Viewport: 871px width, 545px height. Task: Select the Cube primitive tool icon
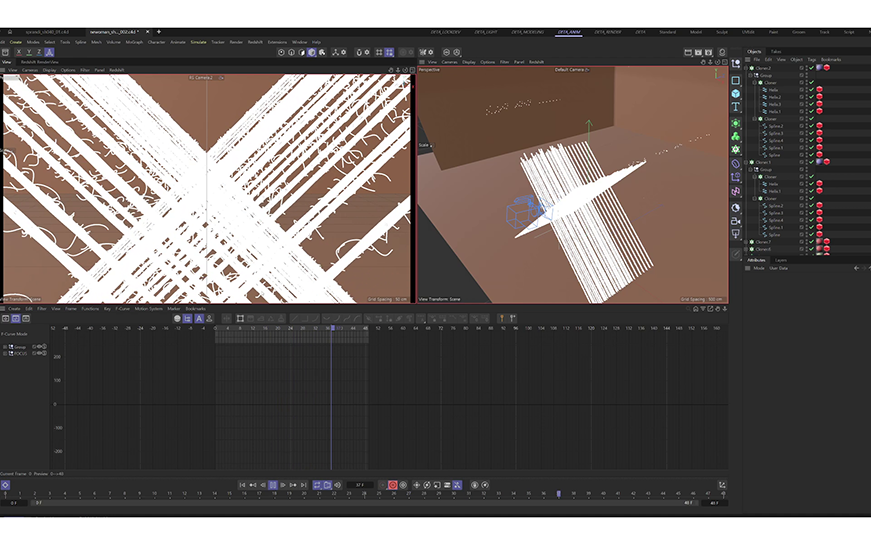736,93
